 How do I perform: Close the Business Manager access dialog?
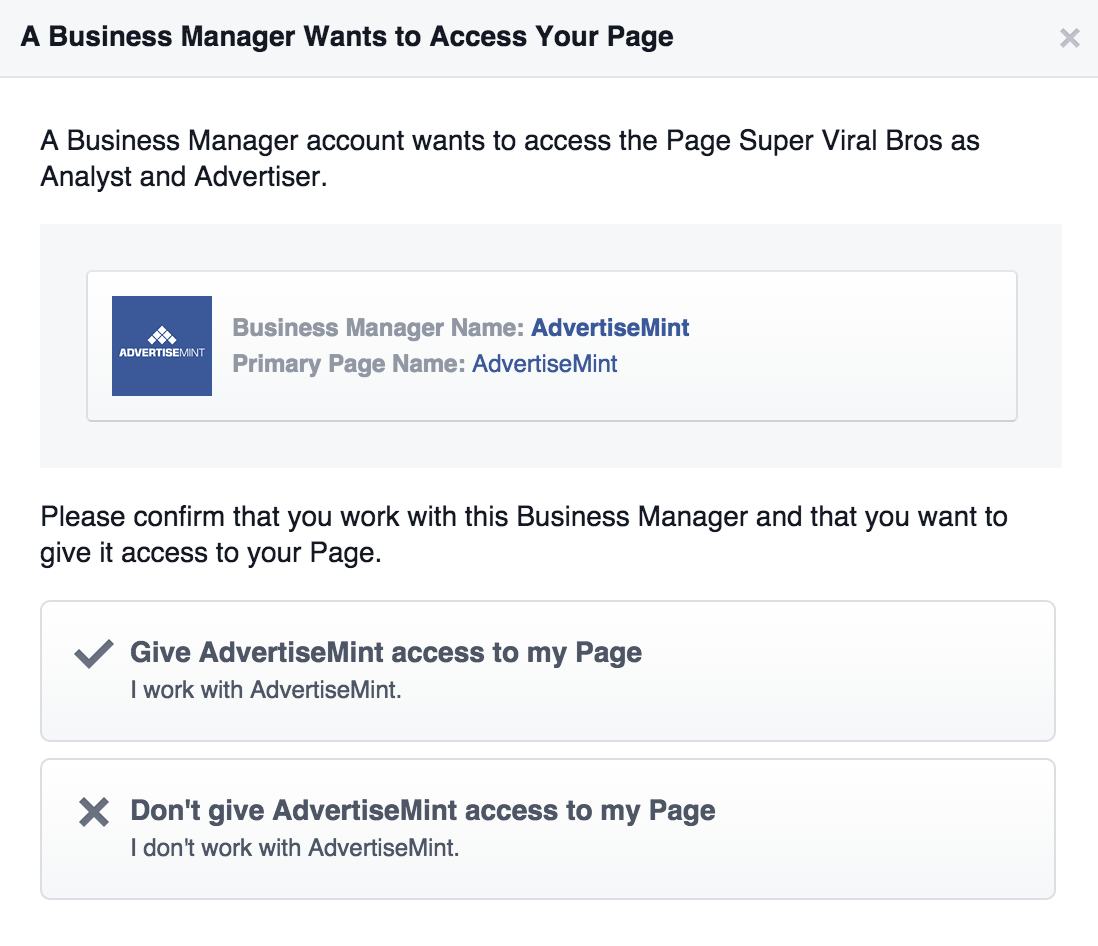click(1069, 38)
